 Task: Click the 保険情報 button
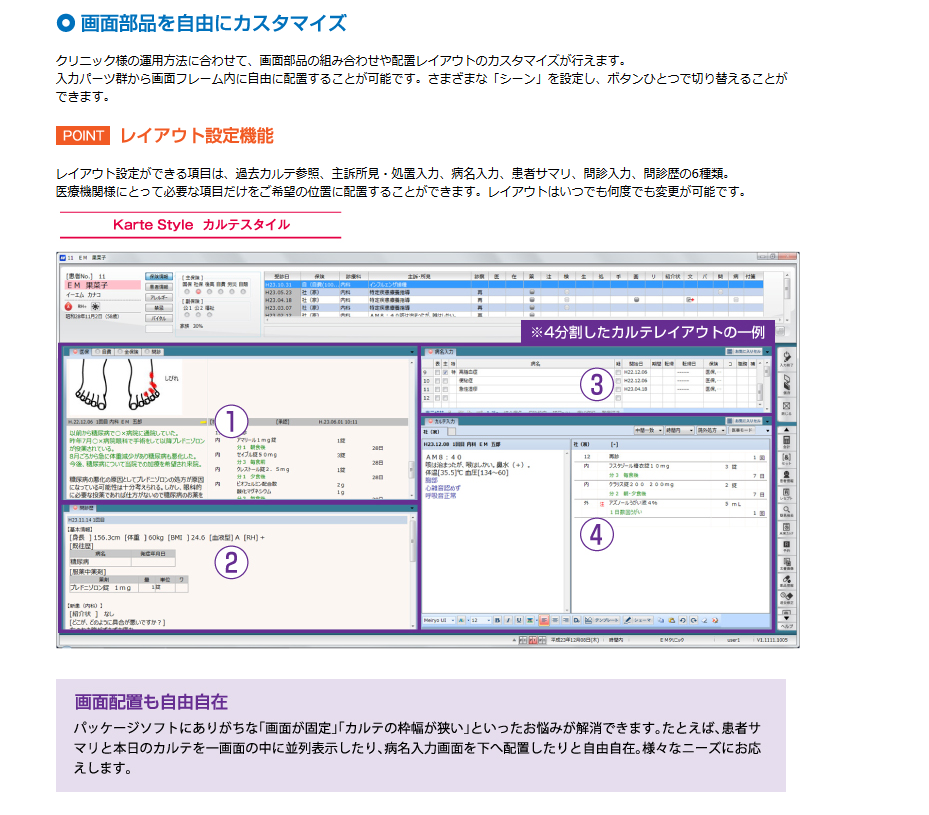click(x=158, y=276)
